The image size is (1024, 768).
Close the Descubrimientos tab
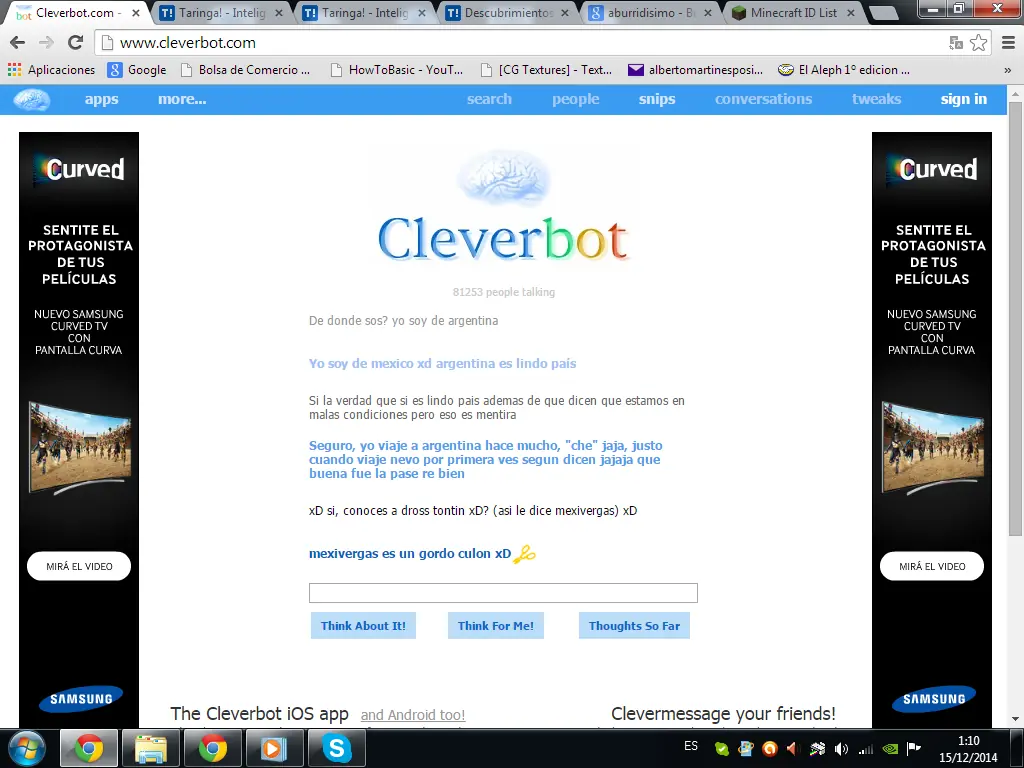[x=564, y=13]
